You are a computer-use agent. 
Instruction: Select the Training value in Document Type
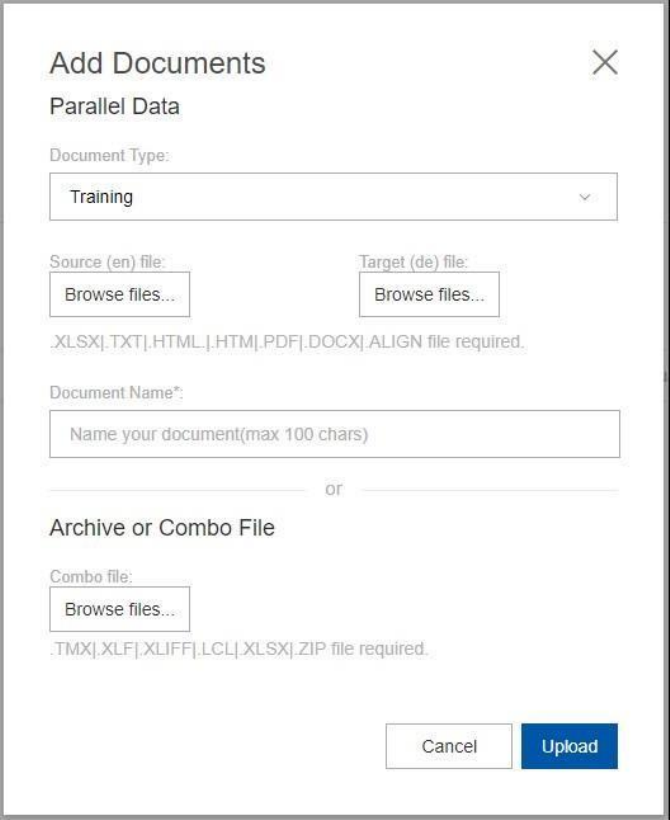(x=102, y=197)
